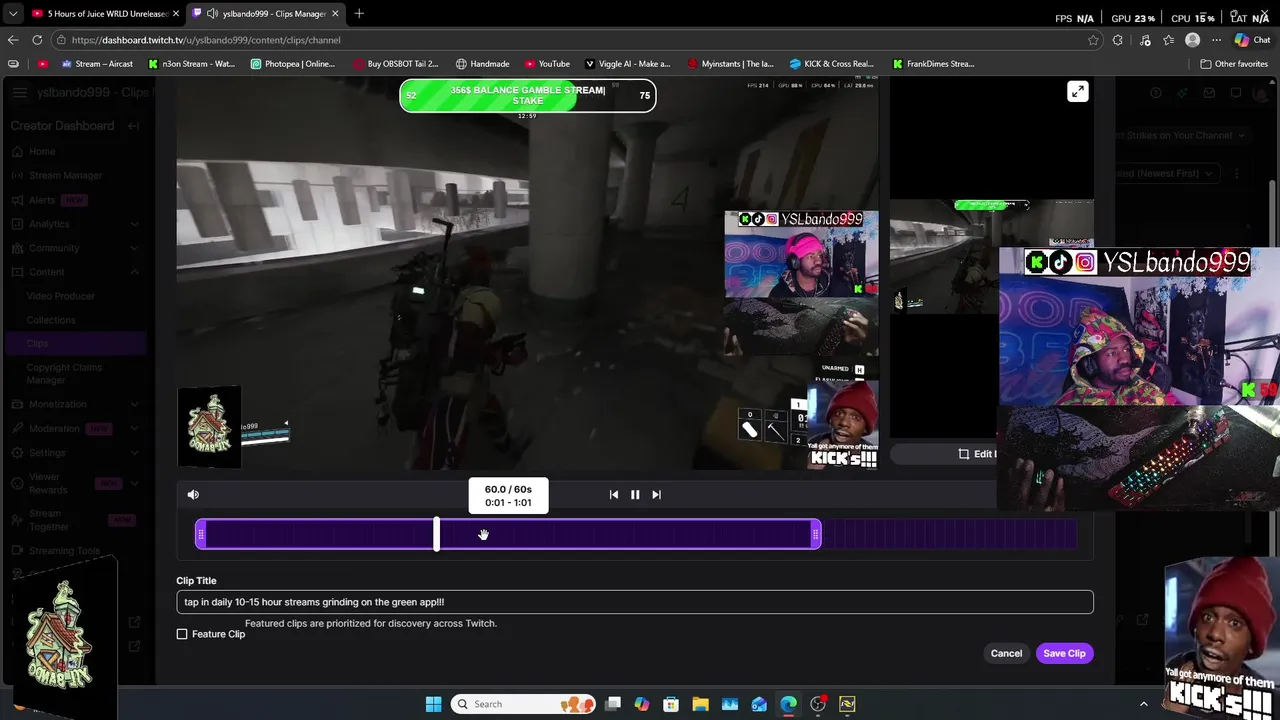Reload the Twitch dashboard page
Image resolution: width=1280 pixels, height=720 pixels.
click(37, 40)
